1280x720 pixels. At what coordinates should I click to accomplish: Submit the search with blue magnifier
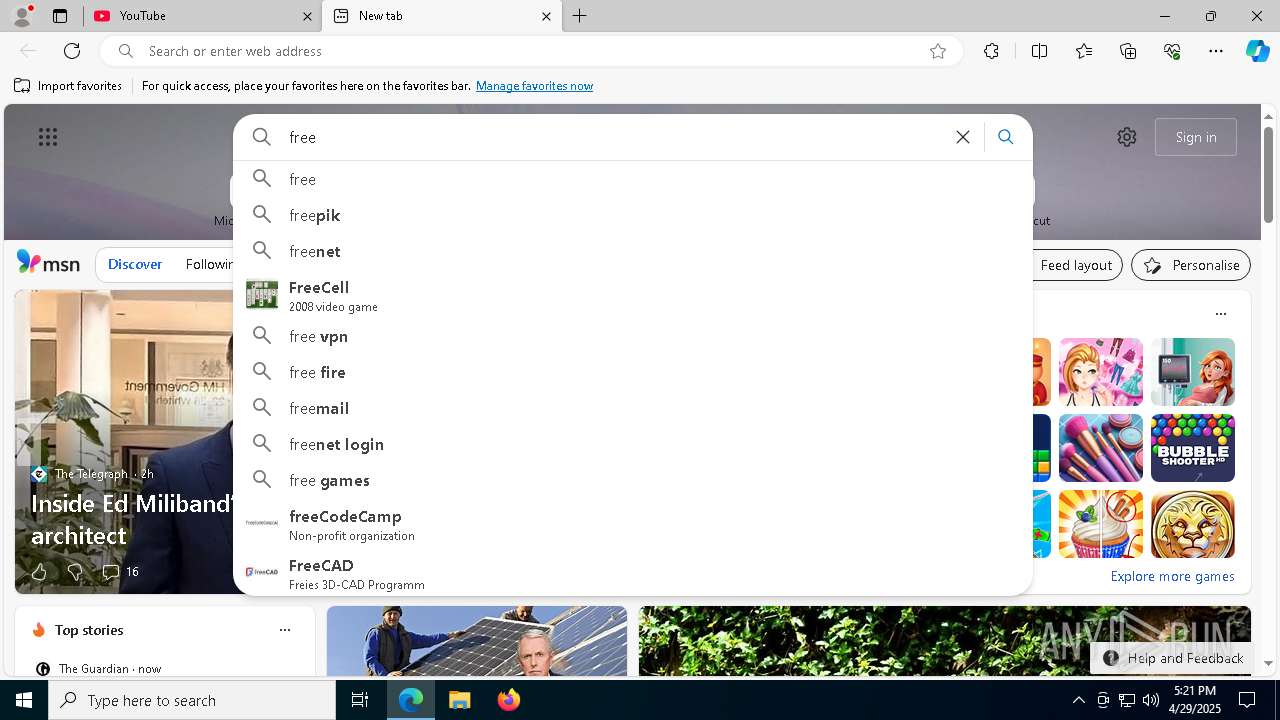click(1006, 137)
